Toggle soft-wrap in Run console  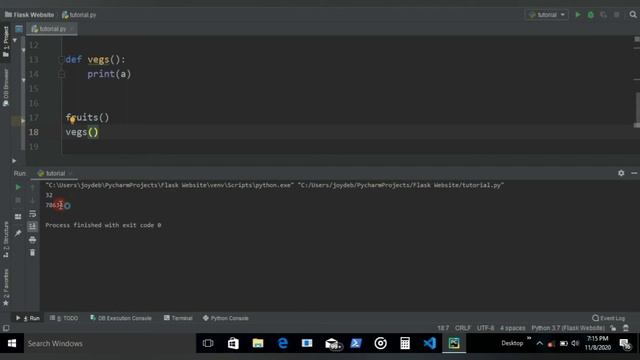pyautogui.click(x=32, y=213)
